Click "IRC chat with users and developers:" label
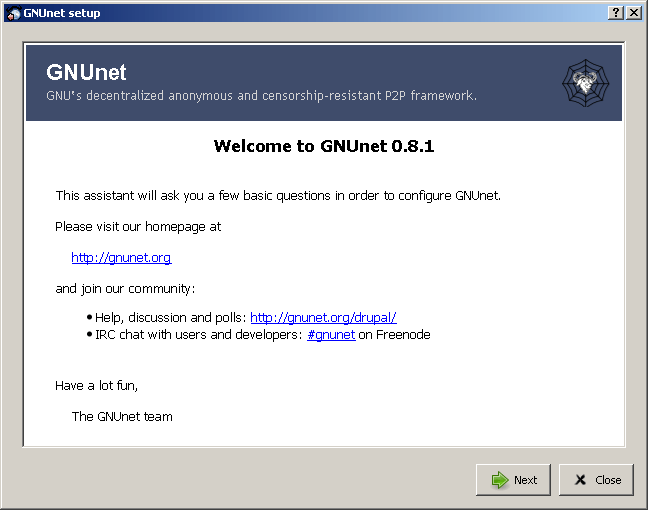Viewport: 648px width, 510px height. 199,334
